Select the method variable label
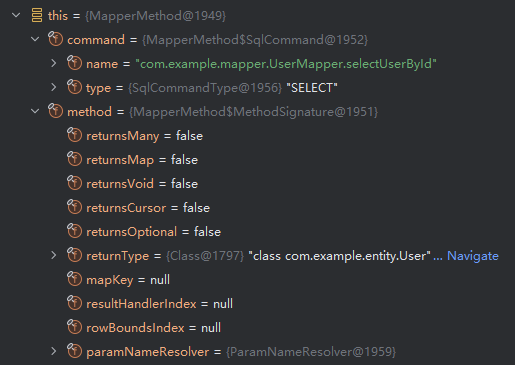The width and height of the screenshot is (515, 365). 89,112
